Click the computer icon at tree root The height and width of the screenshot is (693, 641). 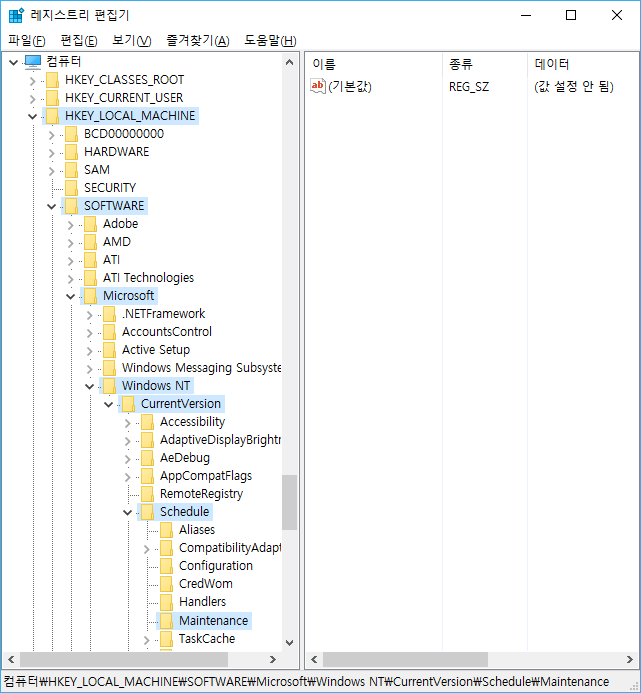click(x=33, y=62)
